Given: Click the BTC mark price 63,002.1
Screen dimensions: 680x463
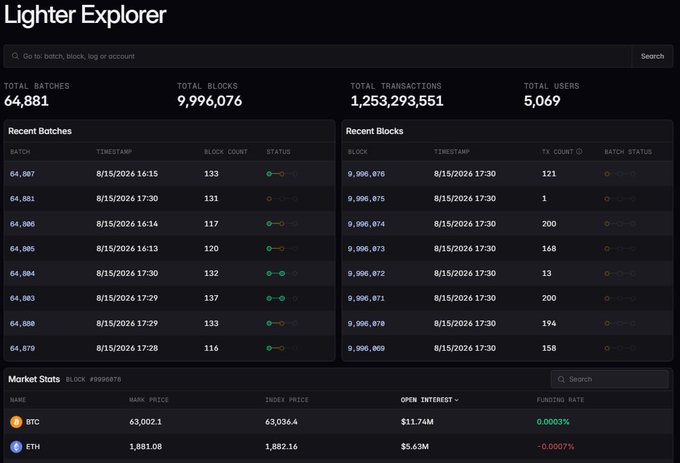Looking at the screenshot, I should tap(145, 422).
